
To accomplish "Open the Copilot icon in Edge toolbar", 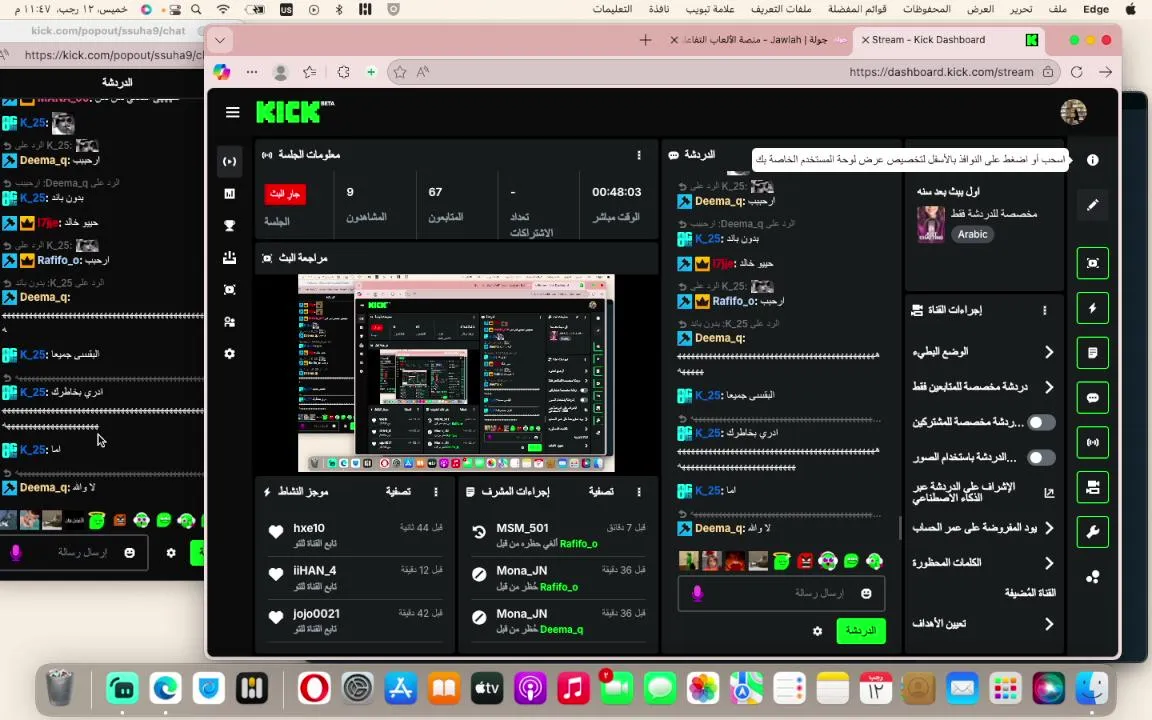I will click(x=221, y=72).
